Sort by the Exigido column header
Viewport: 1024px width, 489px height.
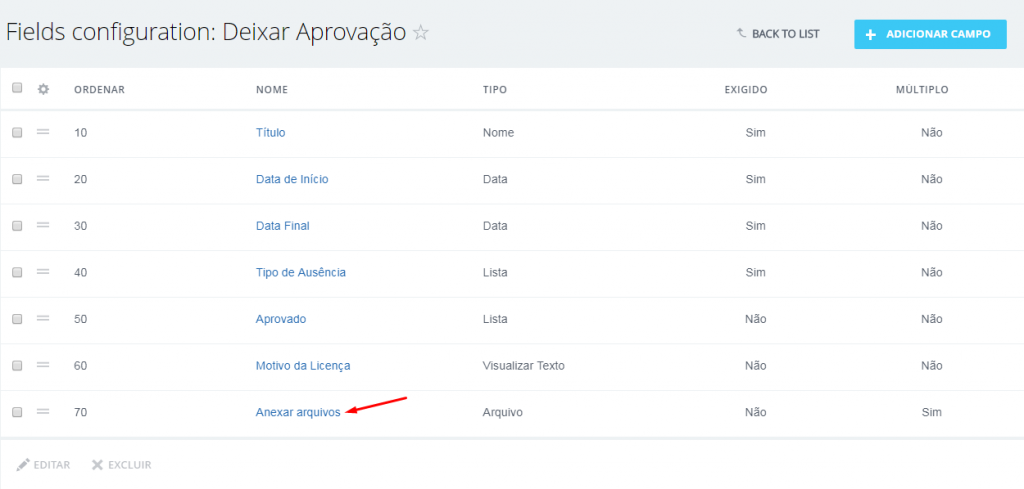pos(746,89)
